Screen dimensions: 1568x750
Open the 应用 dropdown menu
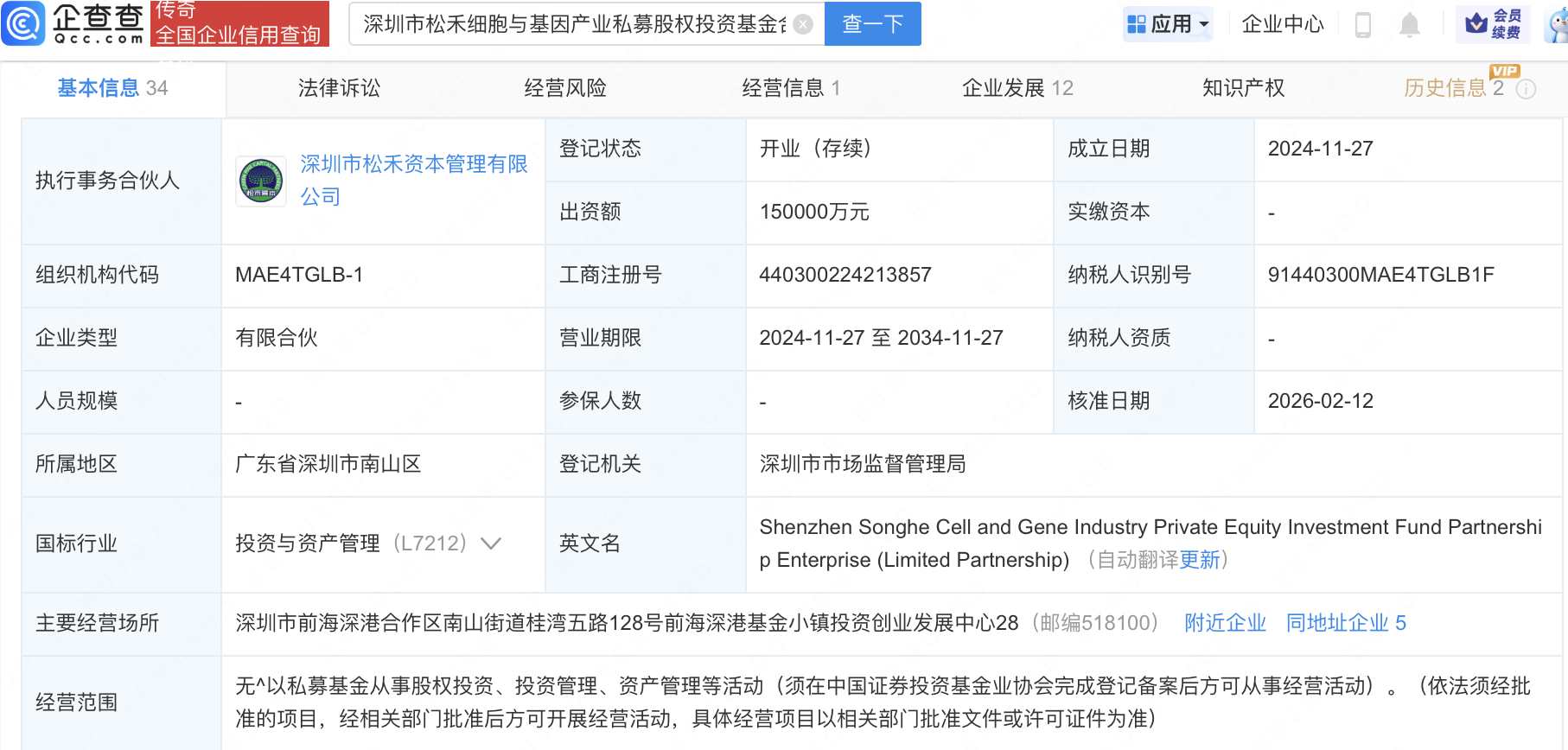1169,24
